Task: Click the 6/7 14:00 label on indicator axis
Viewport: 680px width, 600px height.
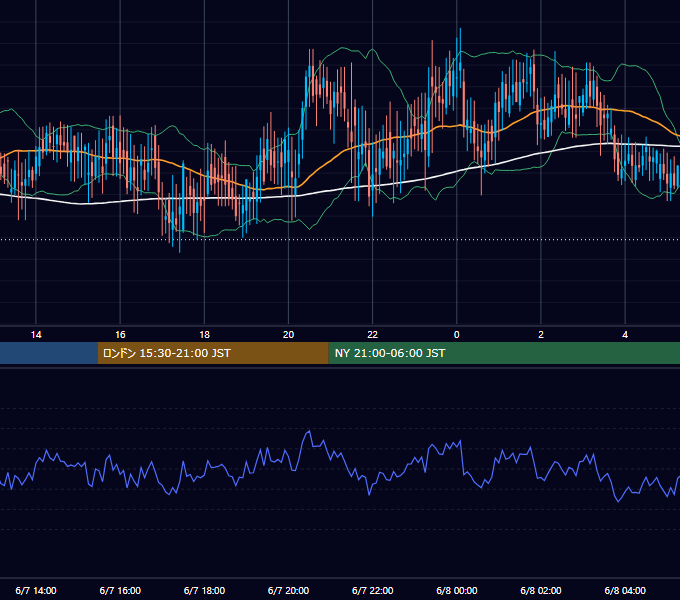Action: coord(36,590)
